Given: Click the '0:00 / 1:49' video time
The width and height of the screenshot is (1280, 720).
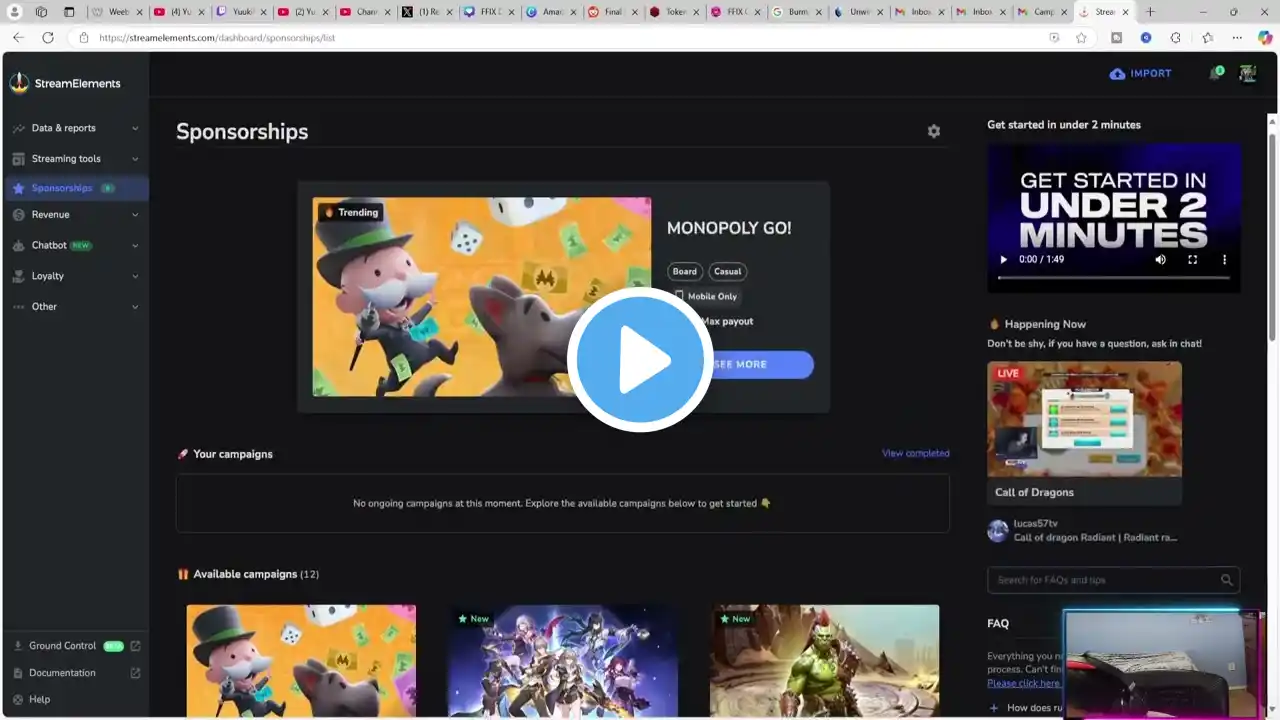Looking at the screenshot, I should coord(1041,259).
